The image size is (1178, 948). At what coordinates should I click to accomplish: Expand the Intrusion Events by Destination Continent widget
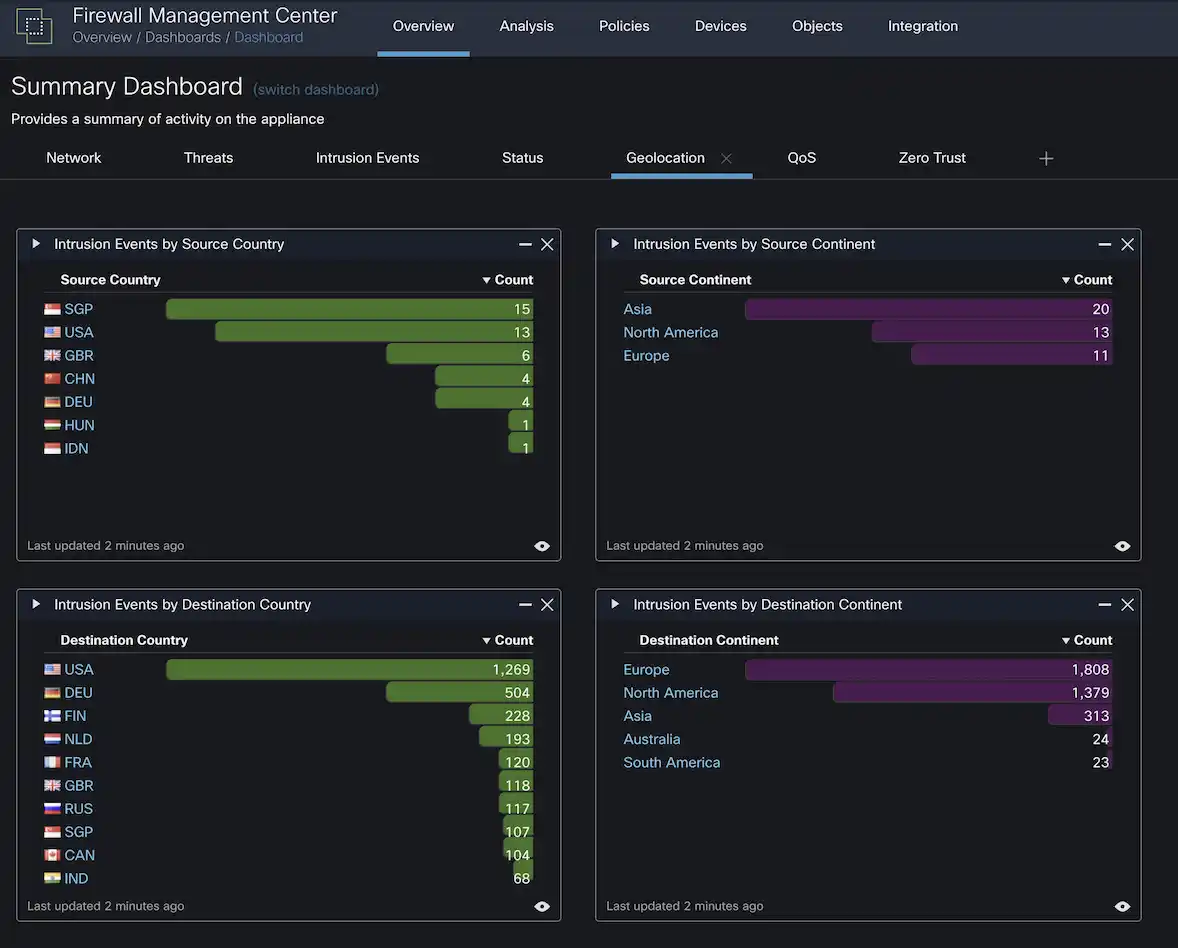(x=614, y=604)
